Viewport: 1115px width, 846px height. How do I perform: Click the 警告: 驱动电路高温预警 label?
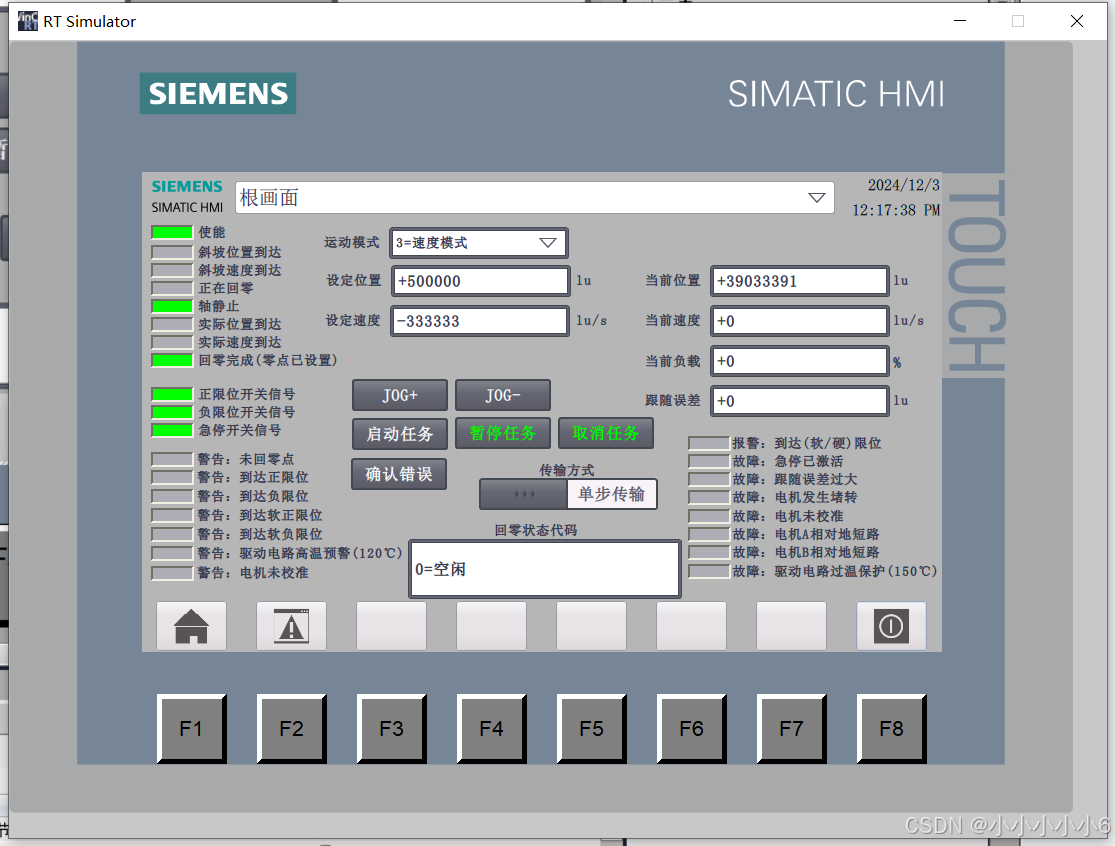coord(299,553)
